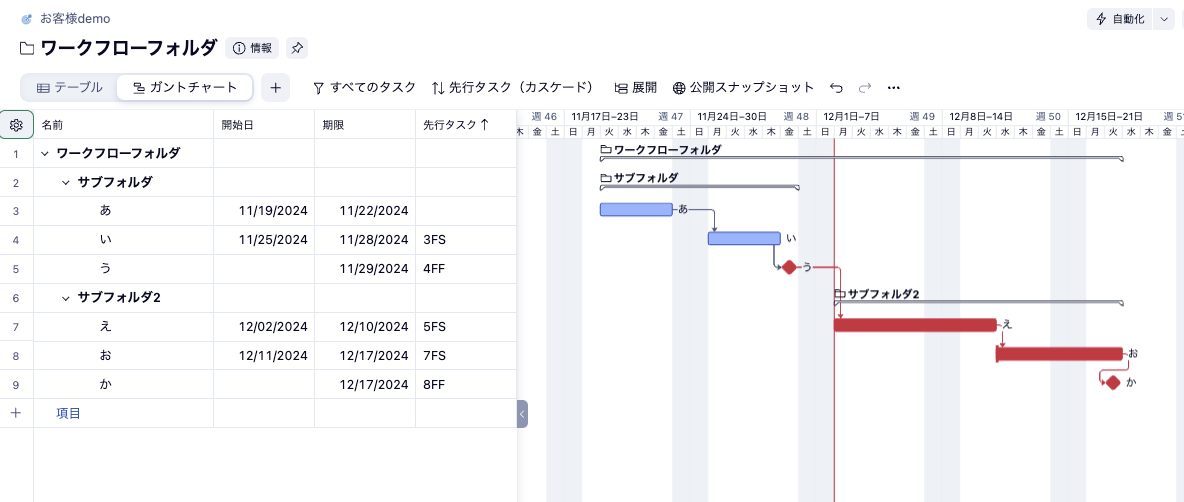Click the red え task bar in Gantt
The image size is (1184, 502).
point(915,325)
